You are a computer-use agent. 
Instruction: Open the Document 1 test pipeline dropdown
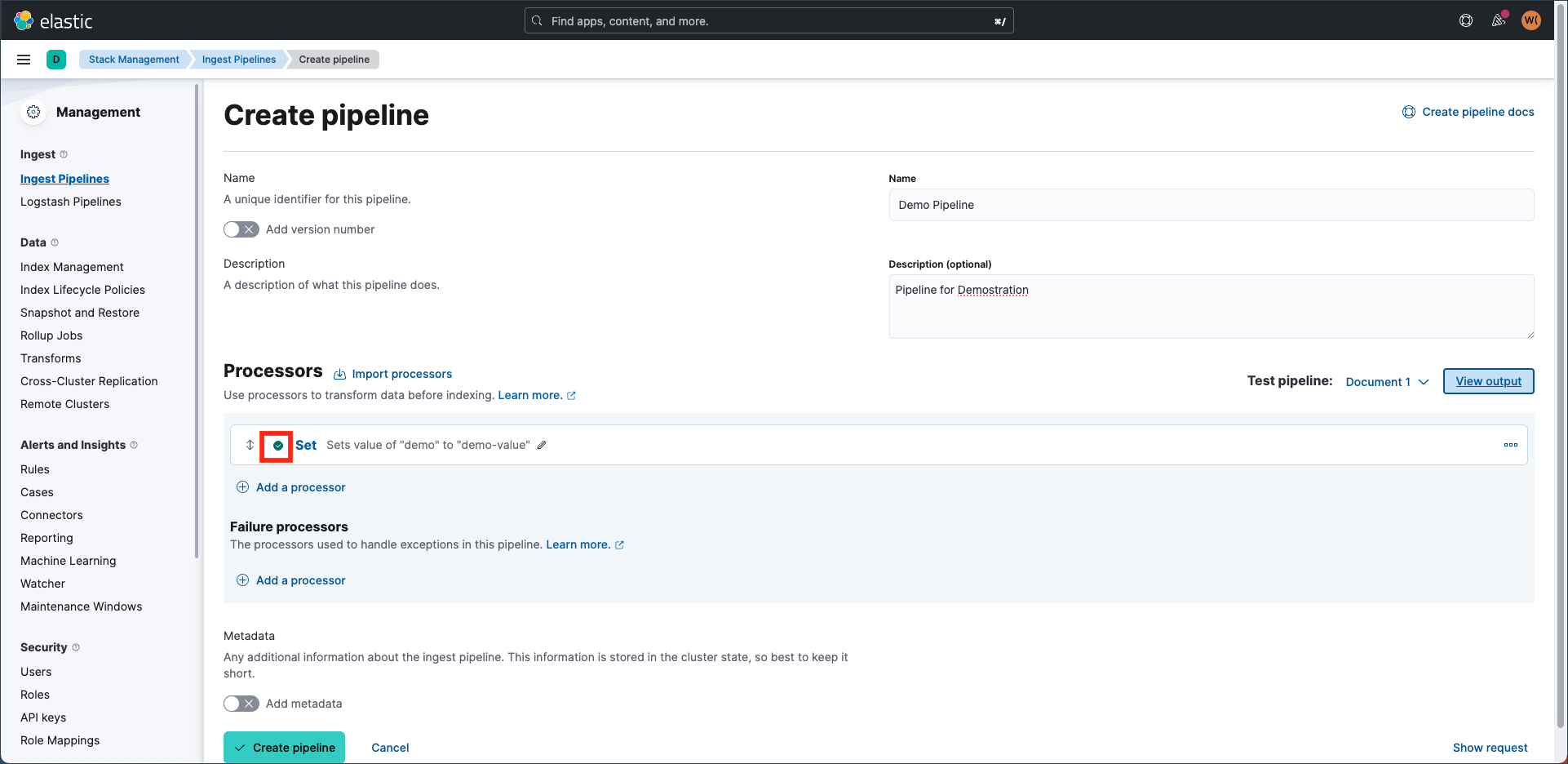1386,381
